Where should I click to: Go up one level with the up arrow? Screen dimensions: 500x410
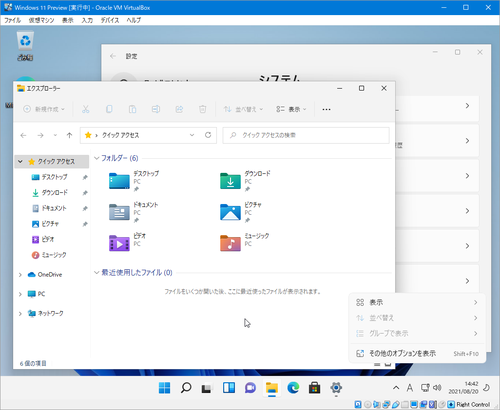coord(69,135)
